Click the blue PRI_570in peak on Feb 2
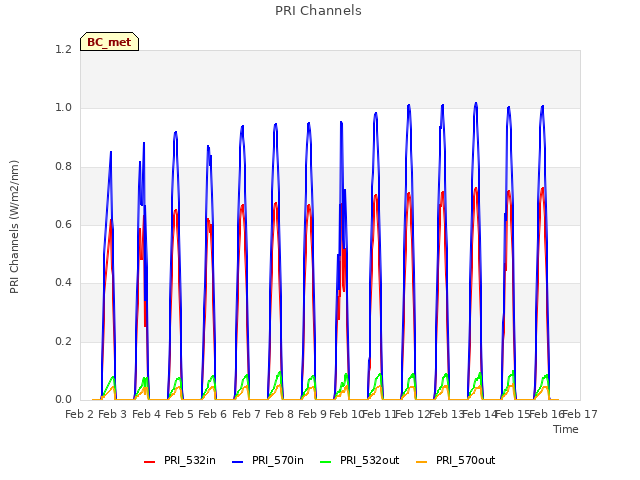640x480 pixels. [x=111, y=152]
